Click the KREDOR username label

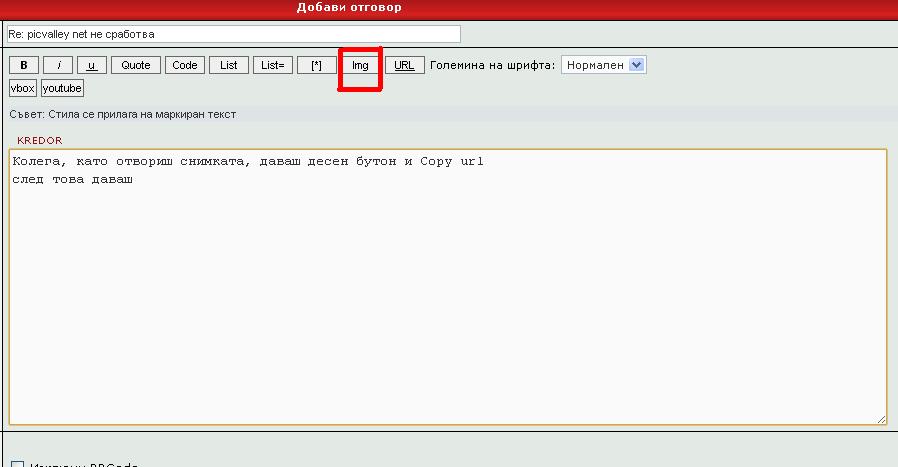point(39,141)
